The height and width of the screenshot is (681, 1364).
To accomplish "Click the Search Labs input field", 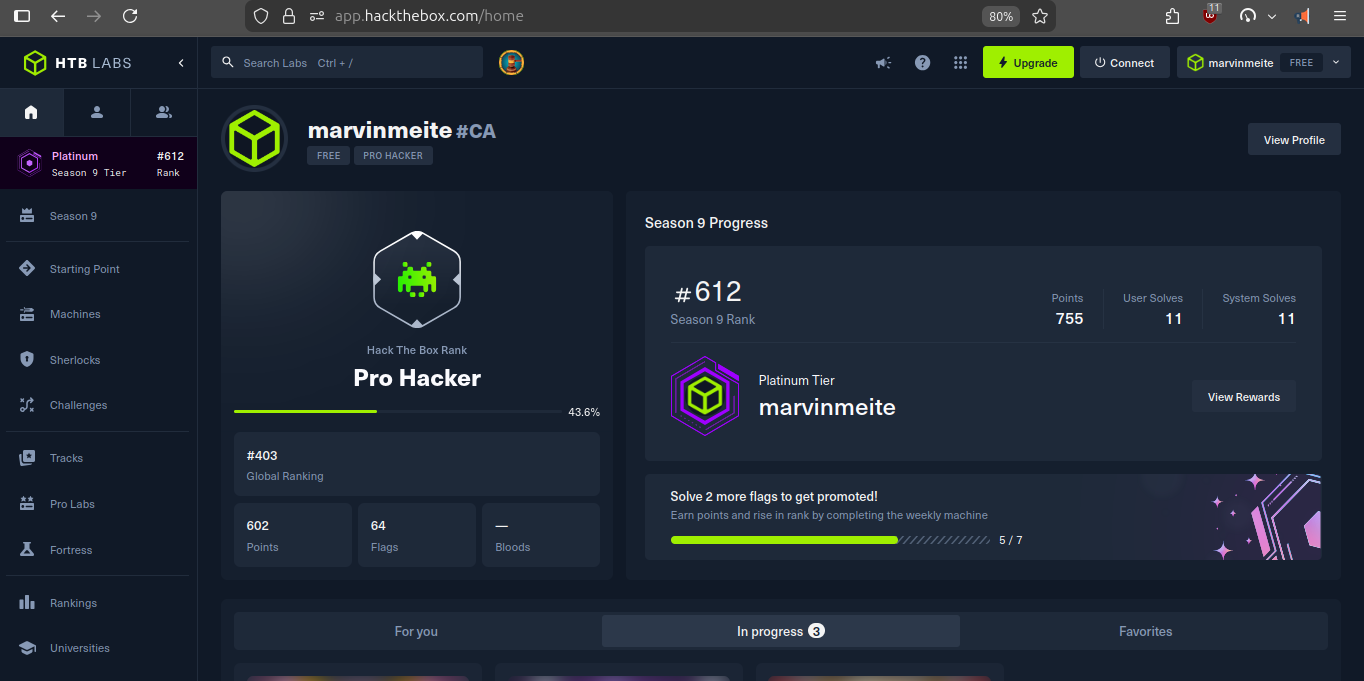I will pyautogui.click(x=346, y=62).
